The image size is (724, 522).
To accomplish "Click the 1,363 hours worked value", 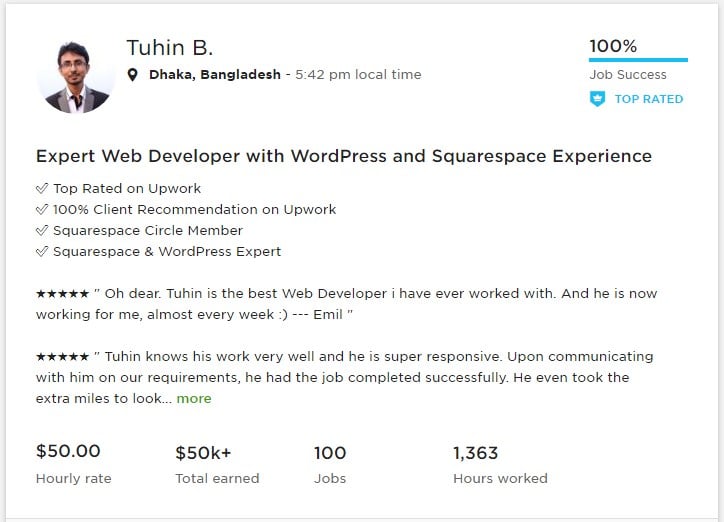I will [475, 453].
